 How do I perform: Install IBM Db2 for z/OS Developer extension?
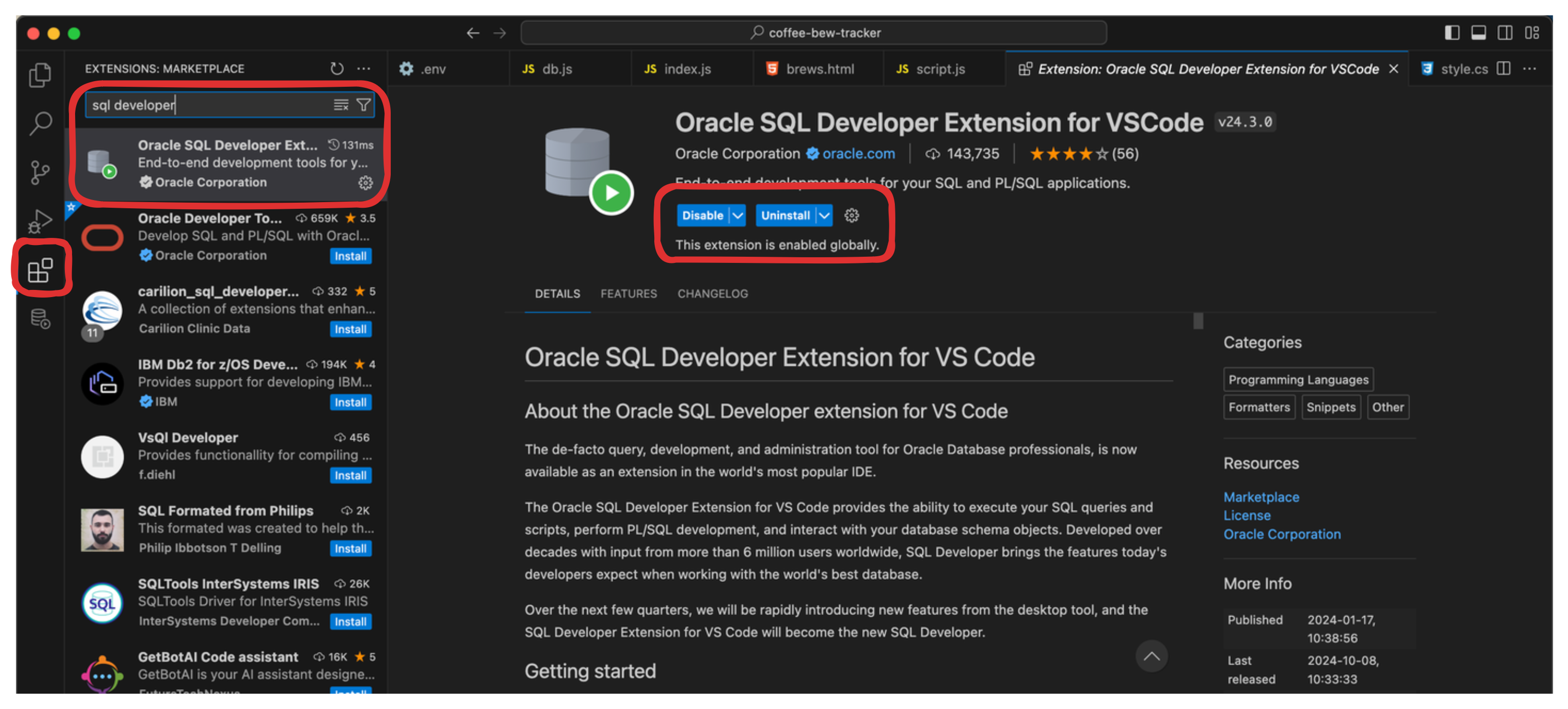(x=350, y=402)
